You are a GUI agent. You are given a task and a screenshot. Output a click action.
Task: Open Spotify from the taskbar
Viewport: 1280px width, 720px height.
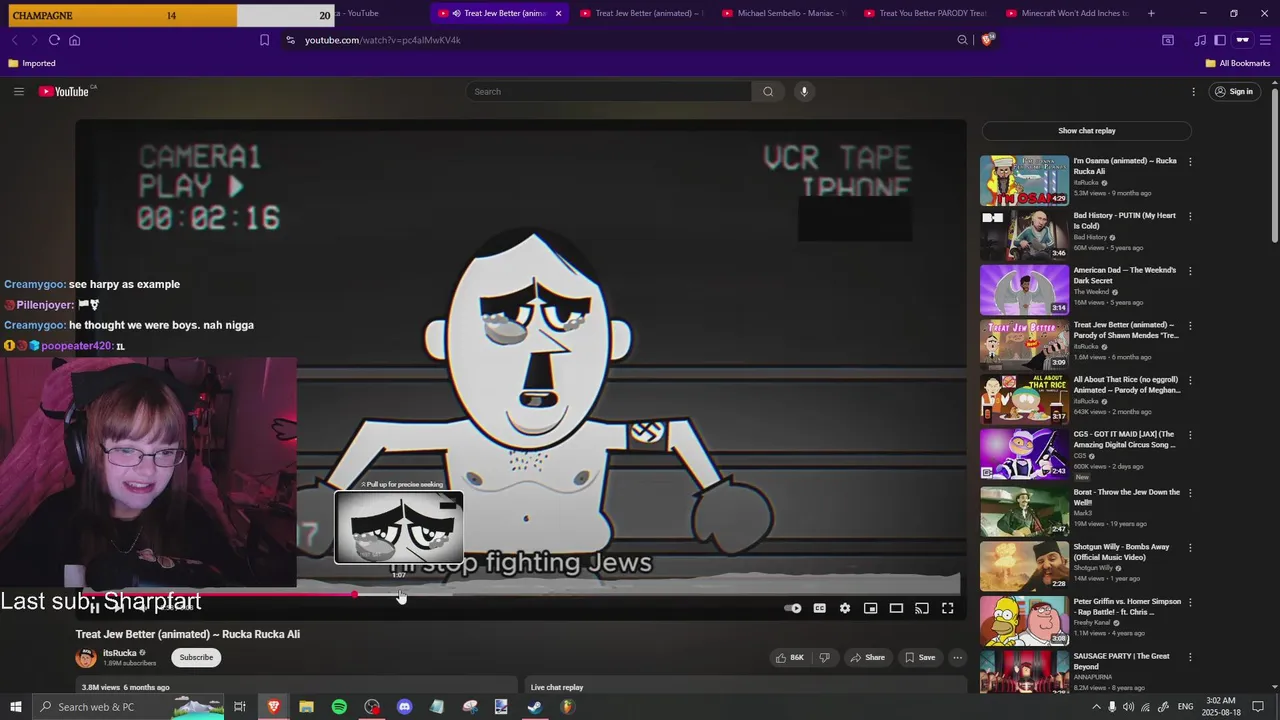coord(339,707)
